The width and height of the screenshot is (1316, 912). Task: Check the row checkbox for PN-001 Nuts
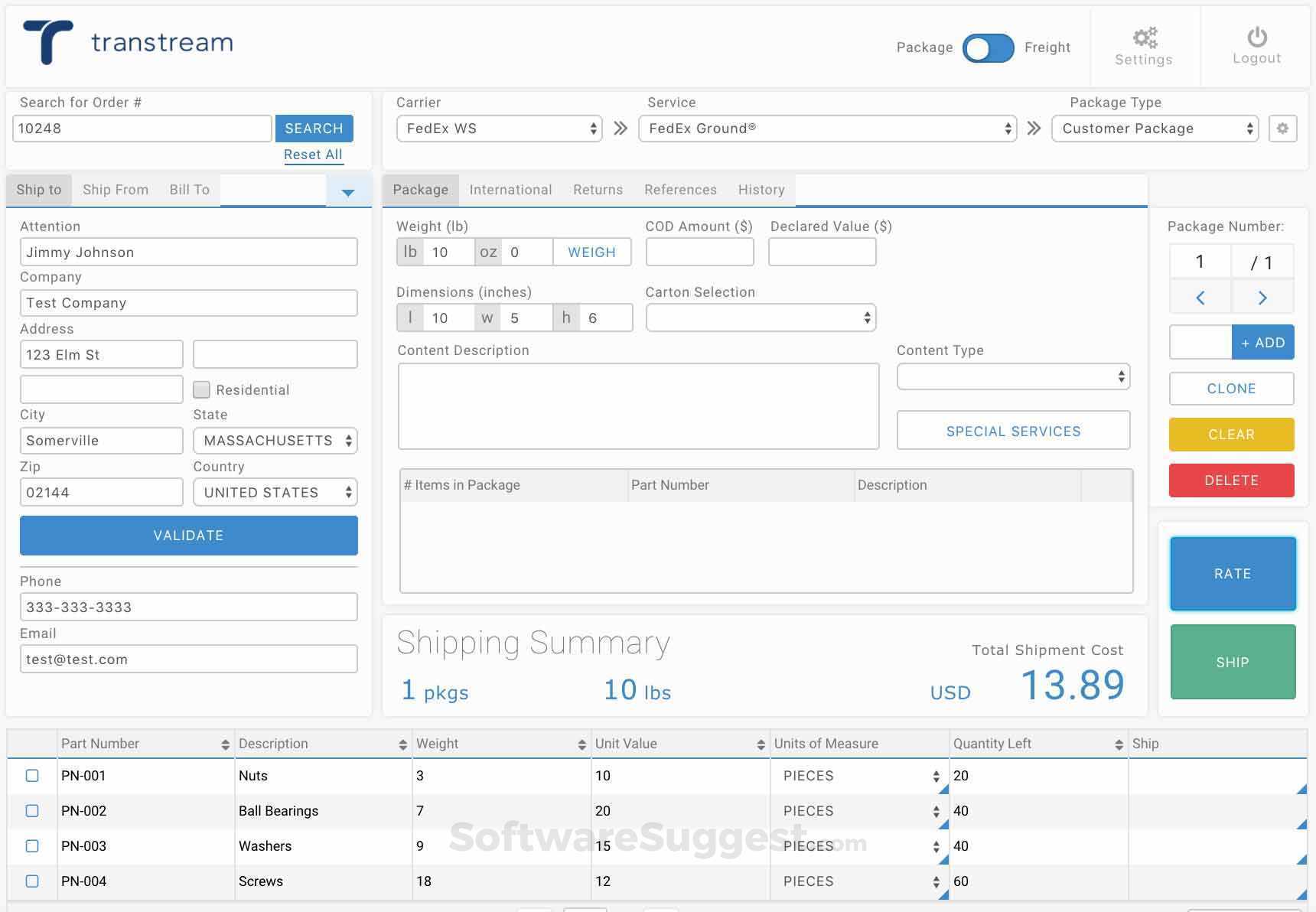31,775
